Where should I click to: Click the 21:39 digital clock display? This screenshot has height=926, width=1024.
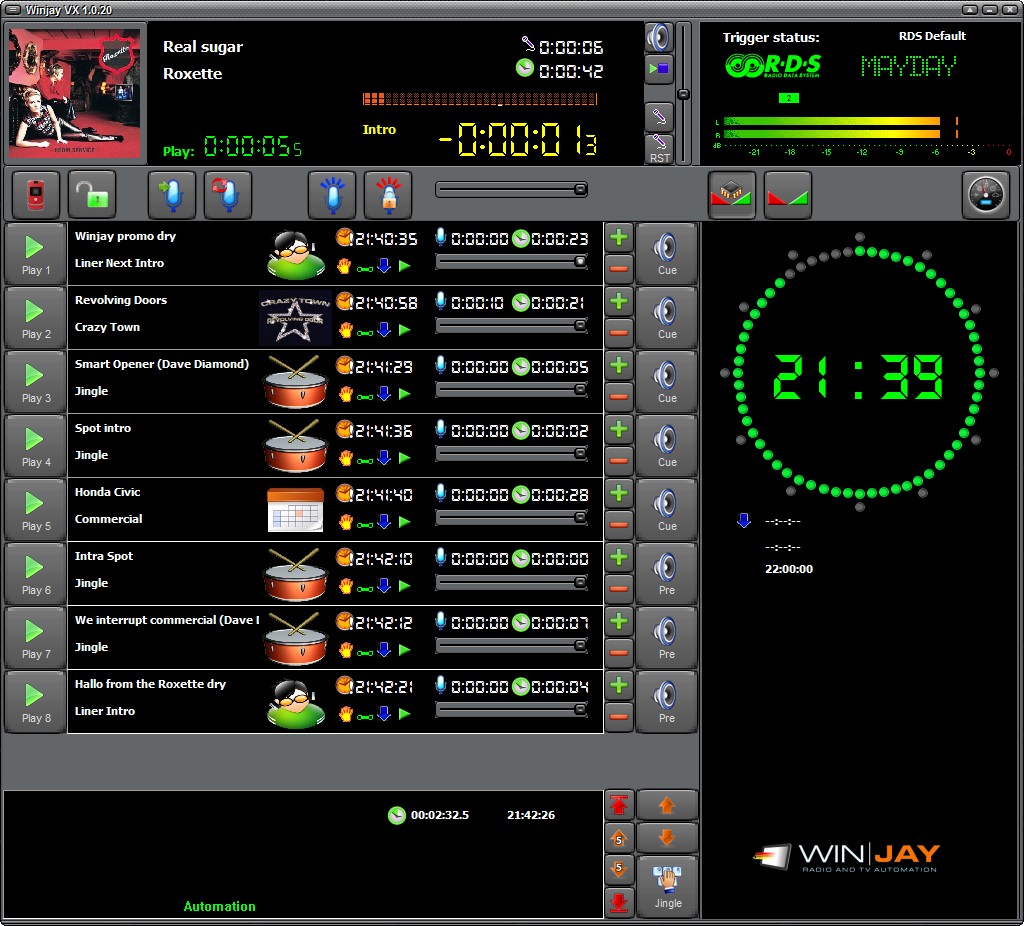(x=858, y=377)
